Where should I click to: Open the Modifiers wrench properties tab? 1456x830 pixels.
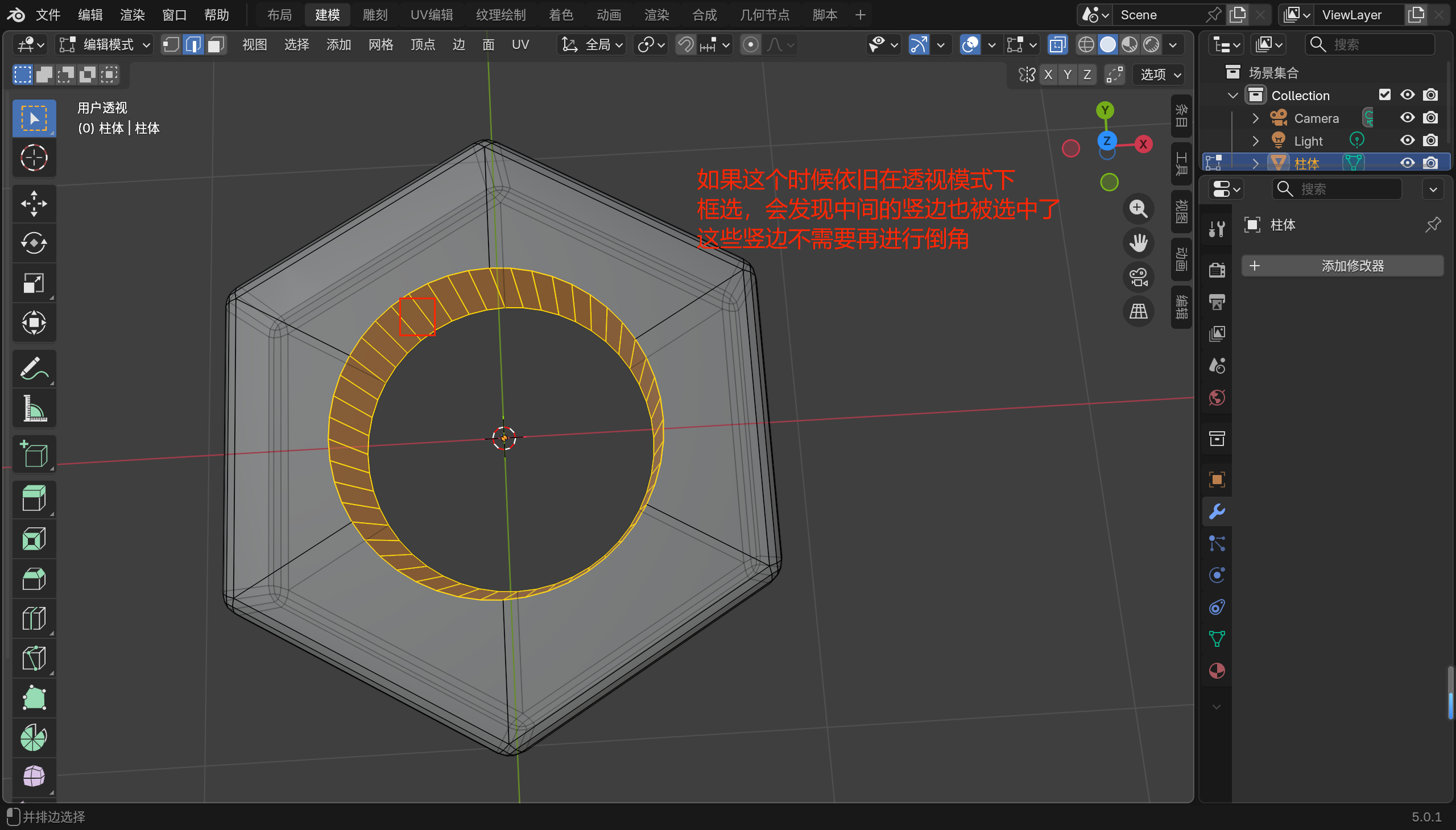click(1217, 511)
